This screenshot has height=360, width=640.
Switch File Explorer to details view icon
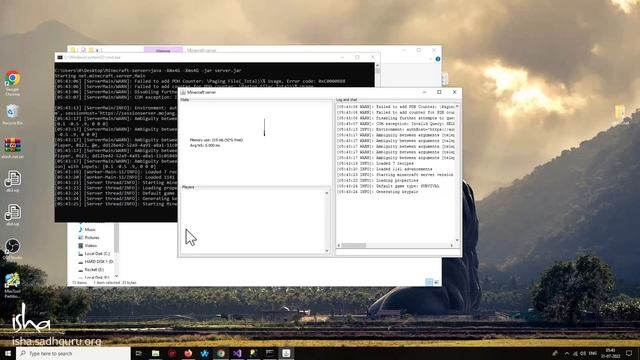[429, 282]
